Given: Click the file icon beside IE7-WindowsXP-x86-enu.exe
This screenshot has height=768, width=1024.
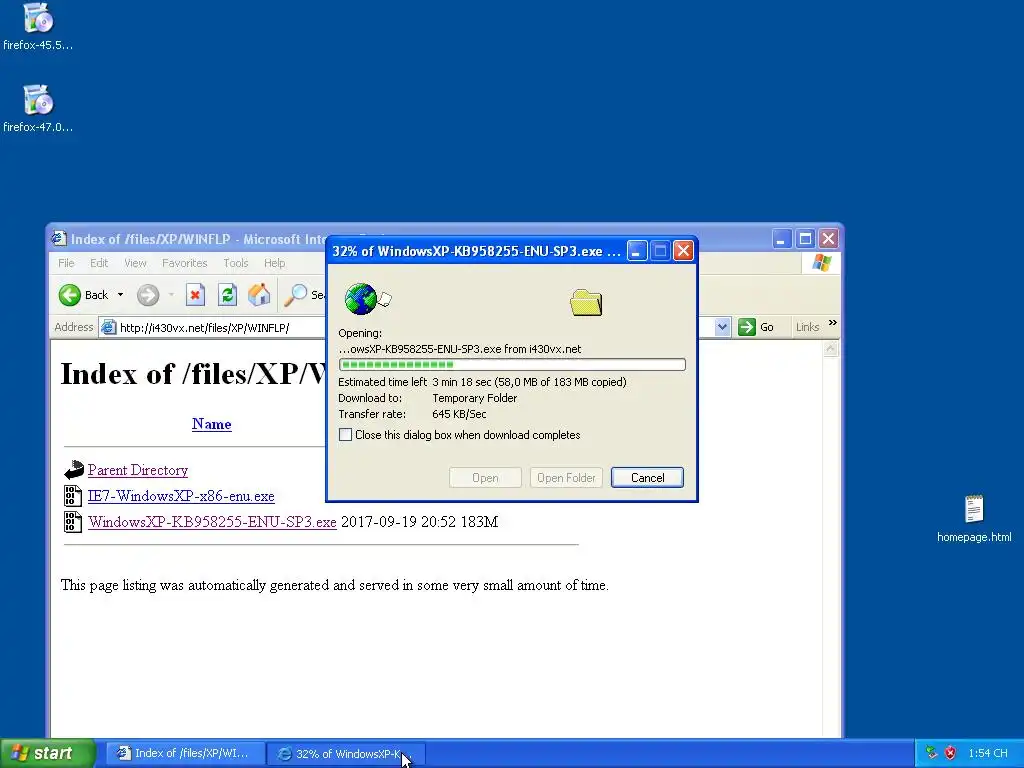Looking at the screenshot, I should click(72, 496).
